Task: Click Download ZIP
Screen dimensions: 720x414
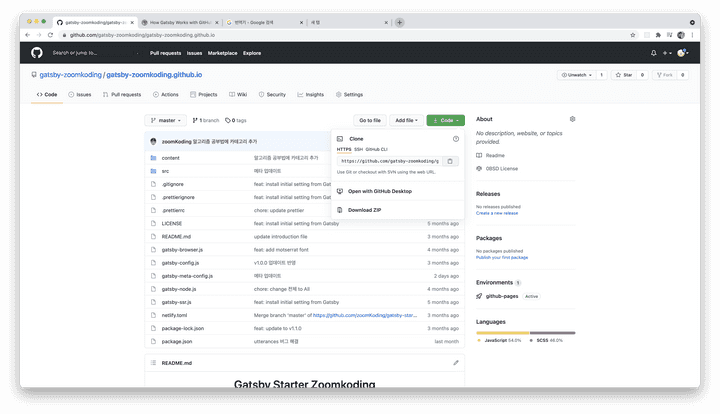Action: click(365, 210)
